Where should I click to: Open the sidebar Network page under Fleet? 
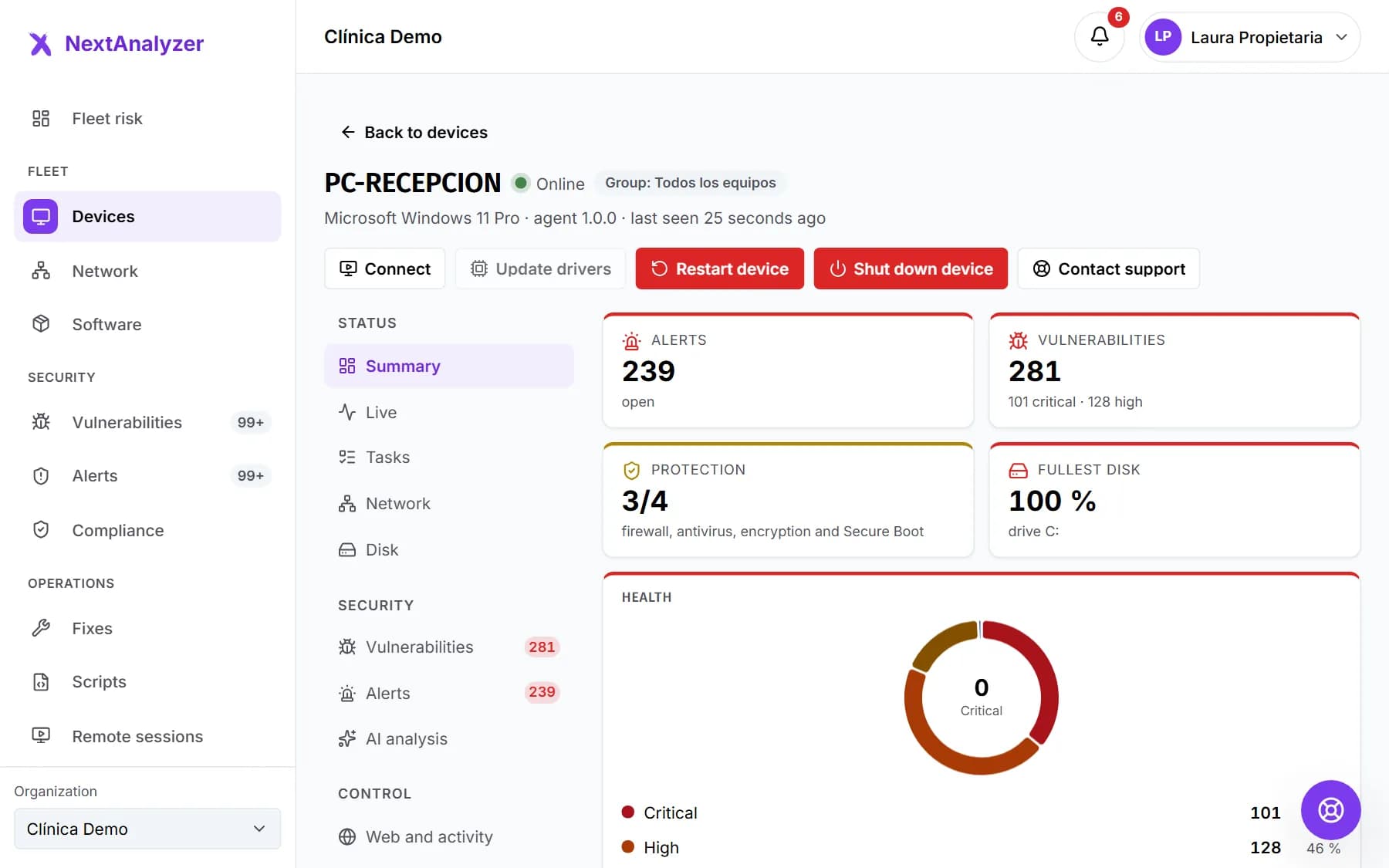click(x=147, y=271)
